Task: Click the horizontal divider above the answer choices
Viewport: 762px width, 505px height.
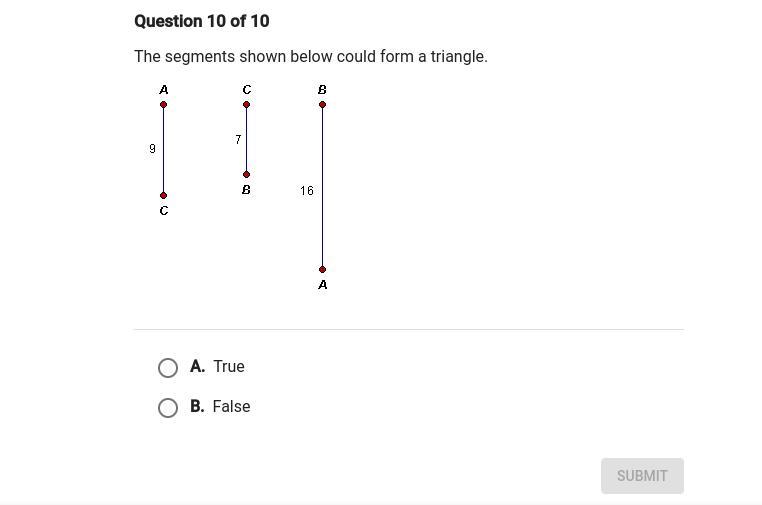Action: [408, 329]
